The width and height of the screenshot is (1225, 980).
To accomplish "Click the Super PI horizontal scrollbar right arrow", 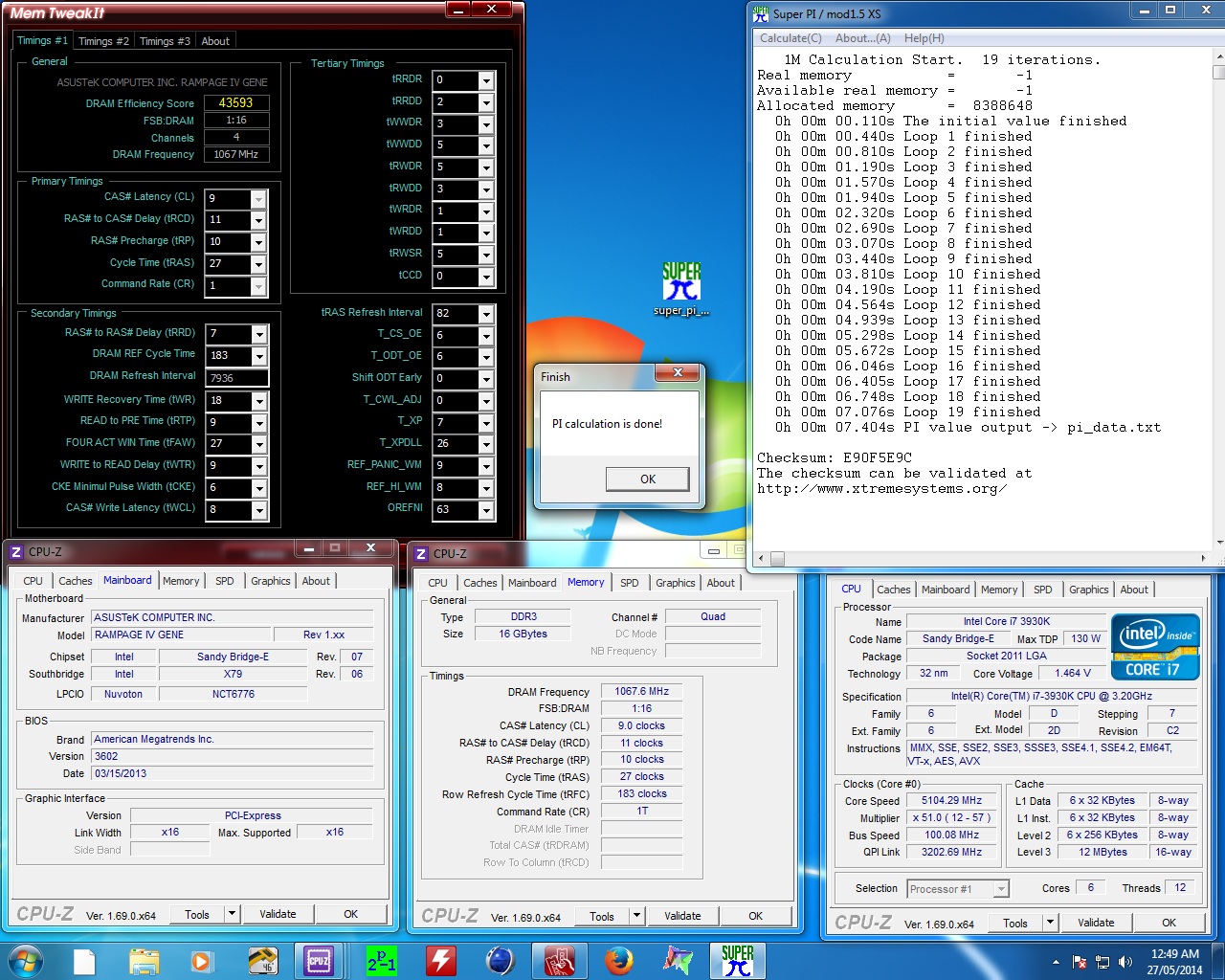I will (1203, 558).
